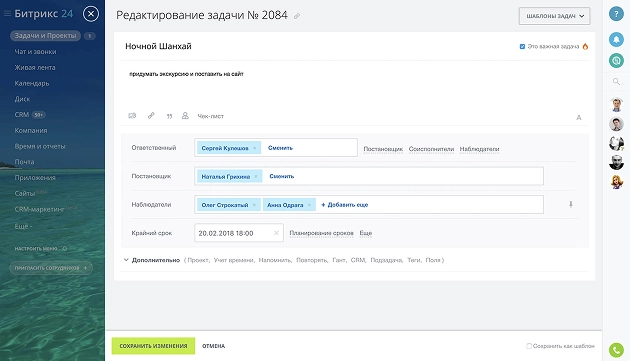
Task: Click the search magnifier in the right sidebar
Action: (x=616, y=82)
